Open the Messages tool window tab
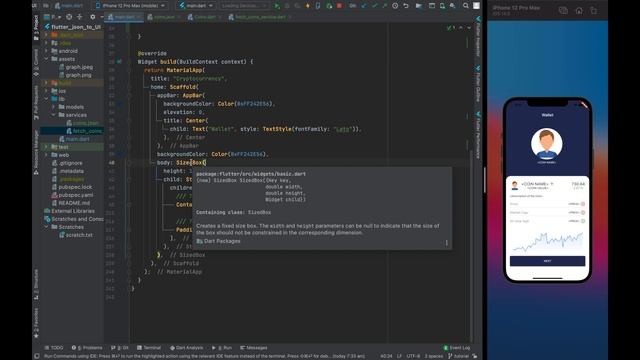640x360 pixels. pos(254,348)
